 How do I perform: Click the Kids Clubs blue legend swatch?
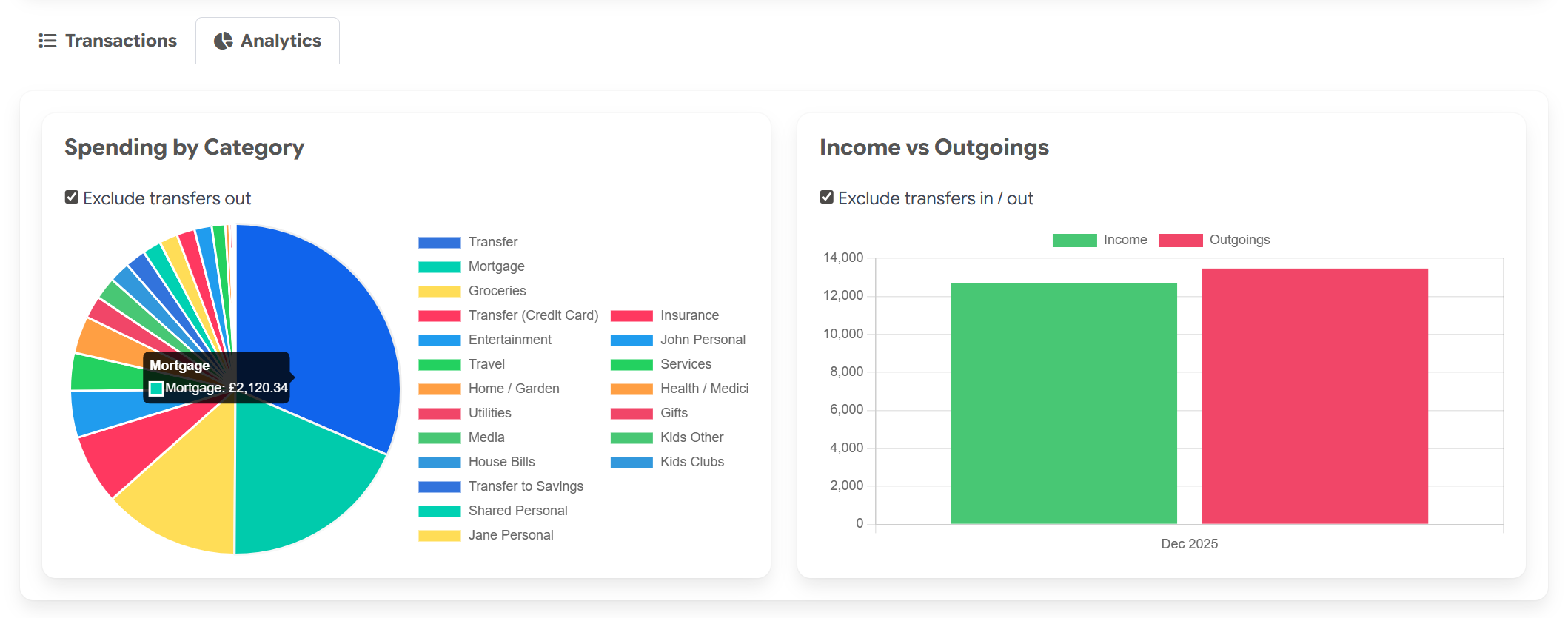[x=630, y=461]
